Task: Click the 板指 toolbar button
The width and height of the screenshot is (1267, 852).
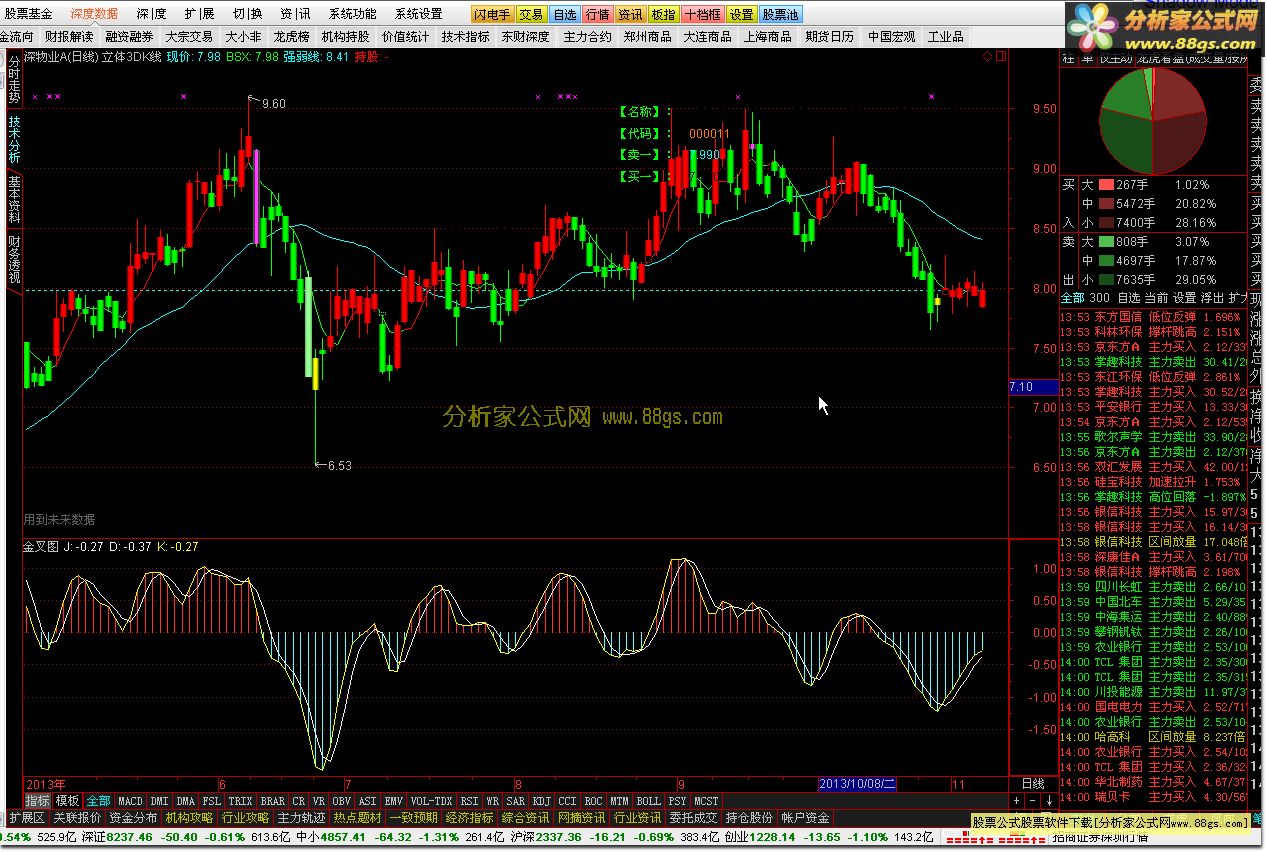Action: 663,14
